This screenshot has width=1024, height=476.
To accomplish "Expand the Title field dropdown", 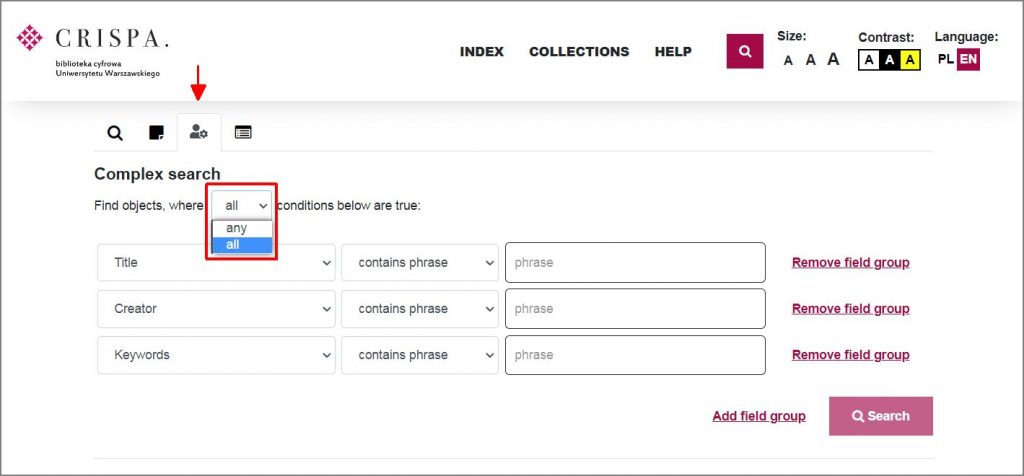I will 216,263.
